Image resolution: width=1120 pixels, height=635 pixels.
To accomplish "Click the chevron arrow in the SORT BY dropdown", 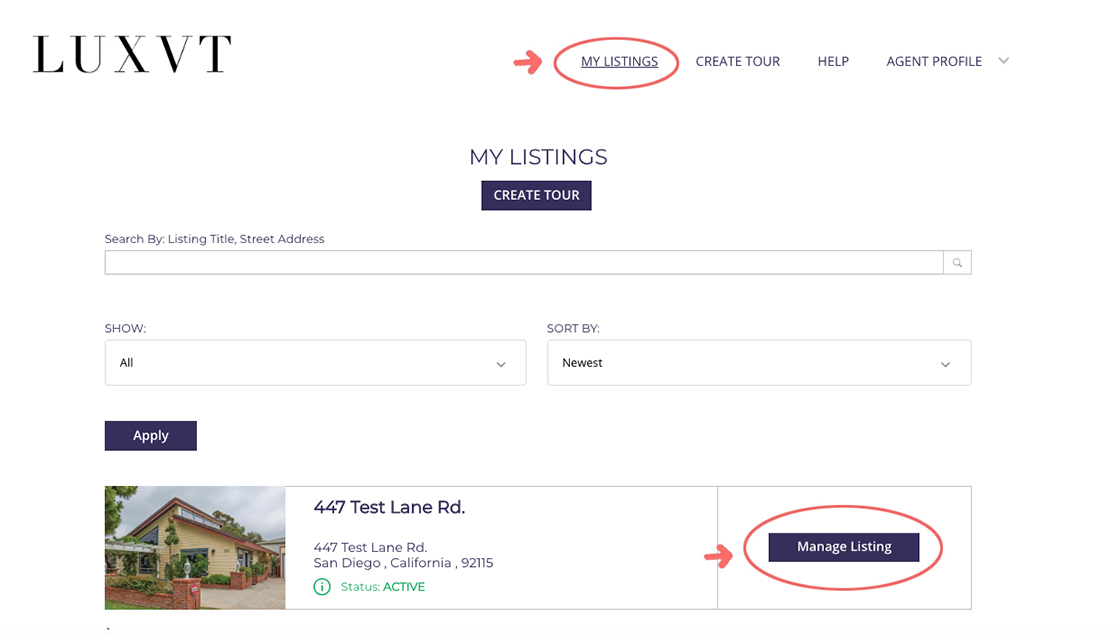I will (x=945, y=364).
